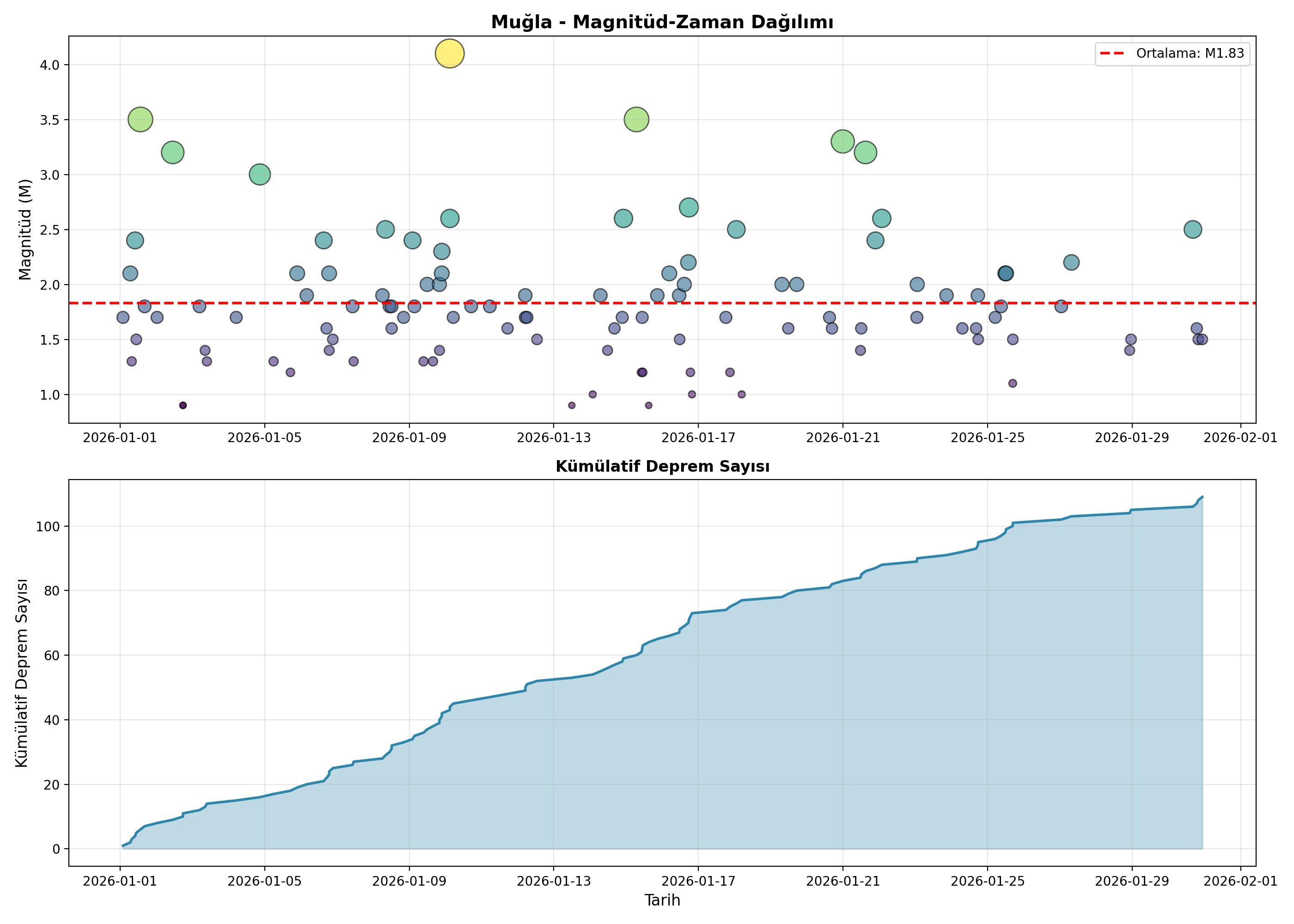Click the "2.0" magnitude axis tick label
The width and height of the screenshot is (1294, 924).
[x=49, y=285]
